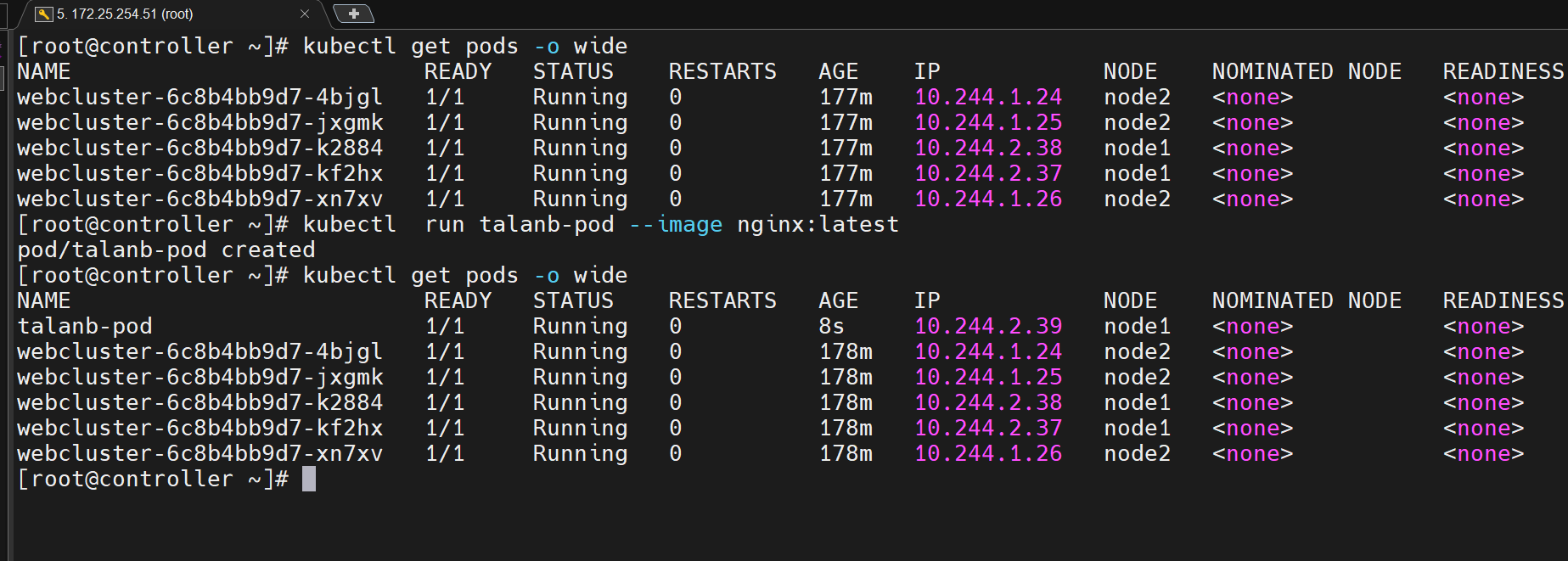Viewport: 1568px width, 561px height.
Task: Click webcluster-6c8b4bb9d7-k2884 in the 177m row
Action: pyautogui.click(x=200, y=148)
